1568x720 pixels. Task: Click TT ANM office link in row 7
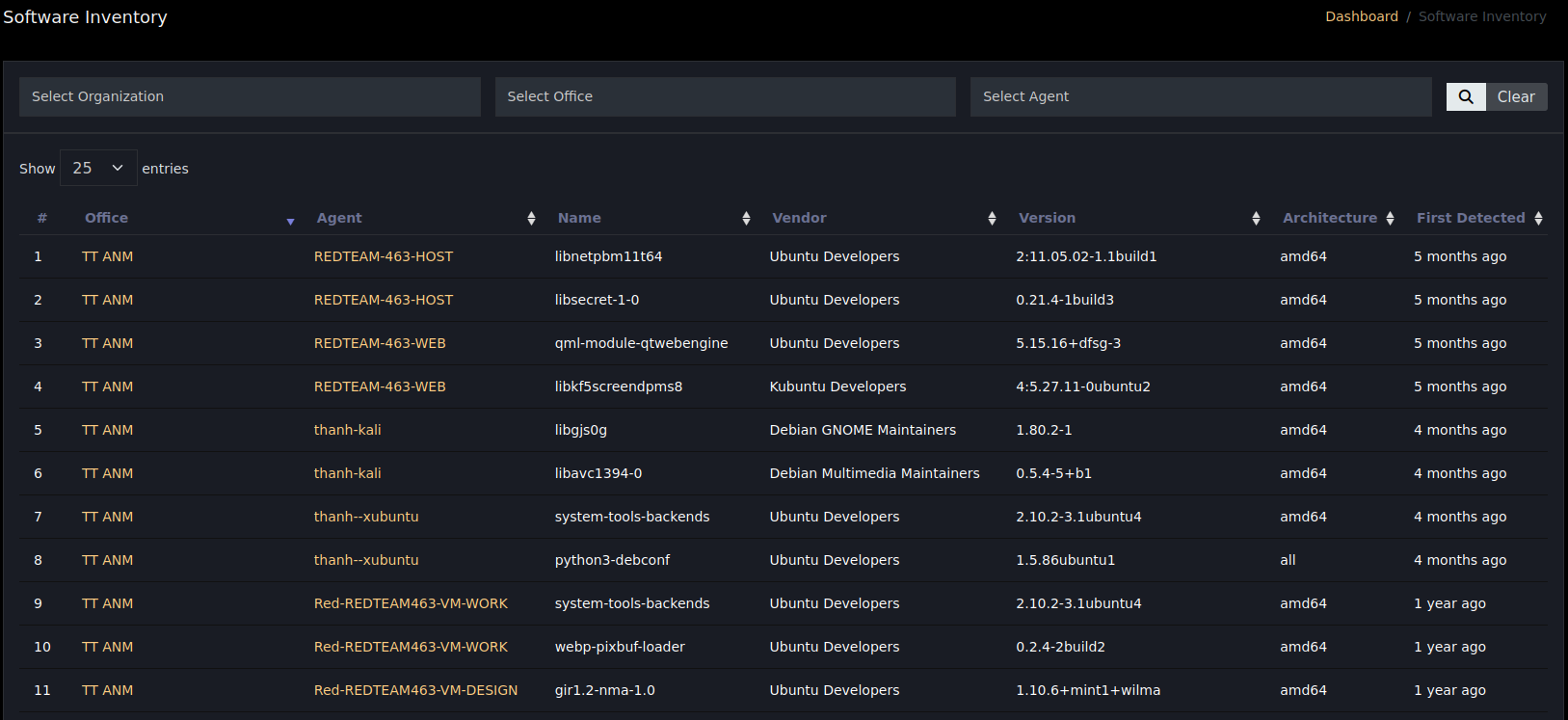pyautogui.click(x=107, y=517)
